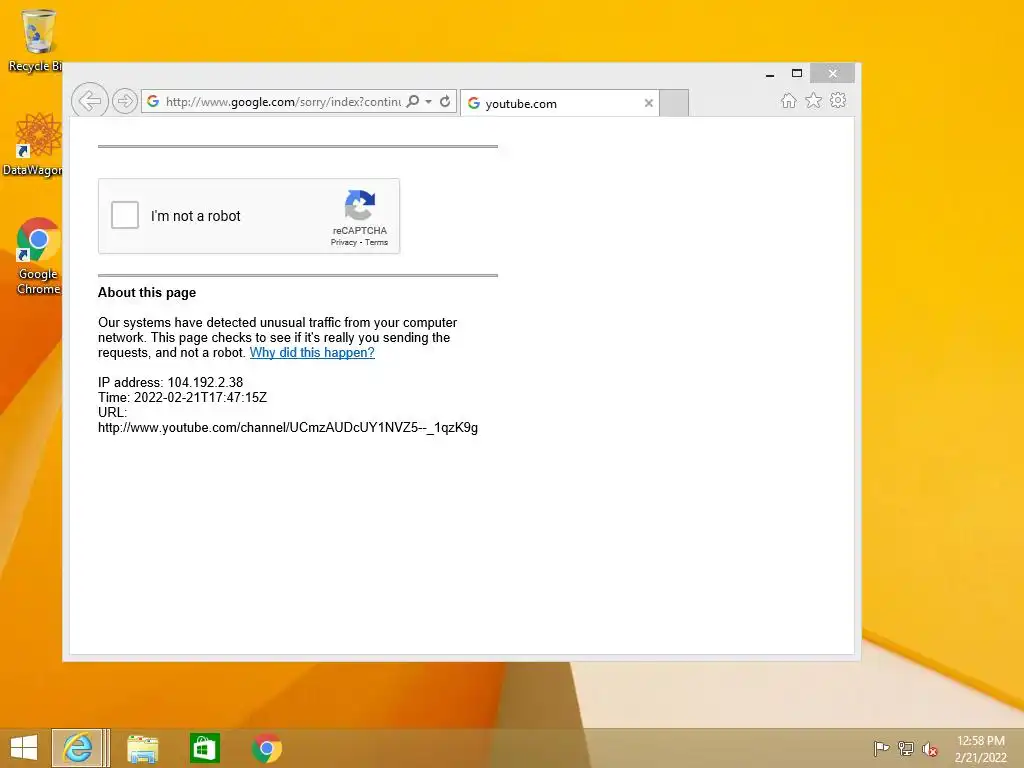Screen dimensions: 1024x768
Task: Expand the address bar autocomplete dropdown arrow
Action: coord(428,101)
